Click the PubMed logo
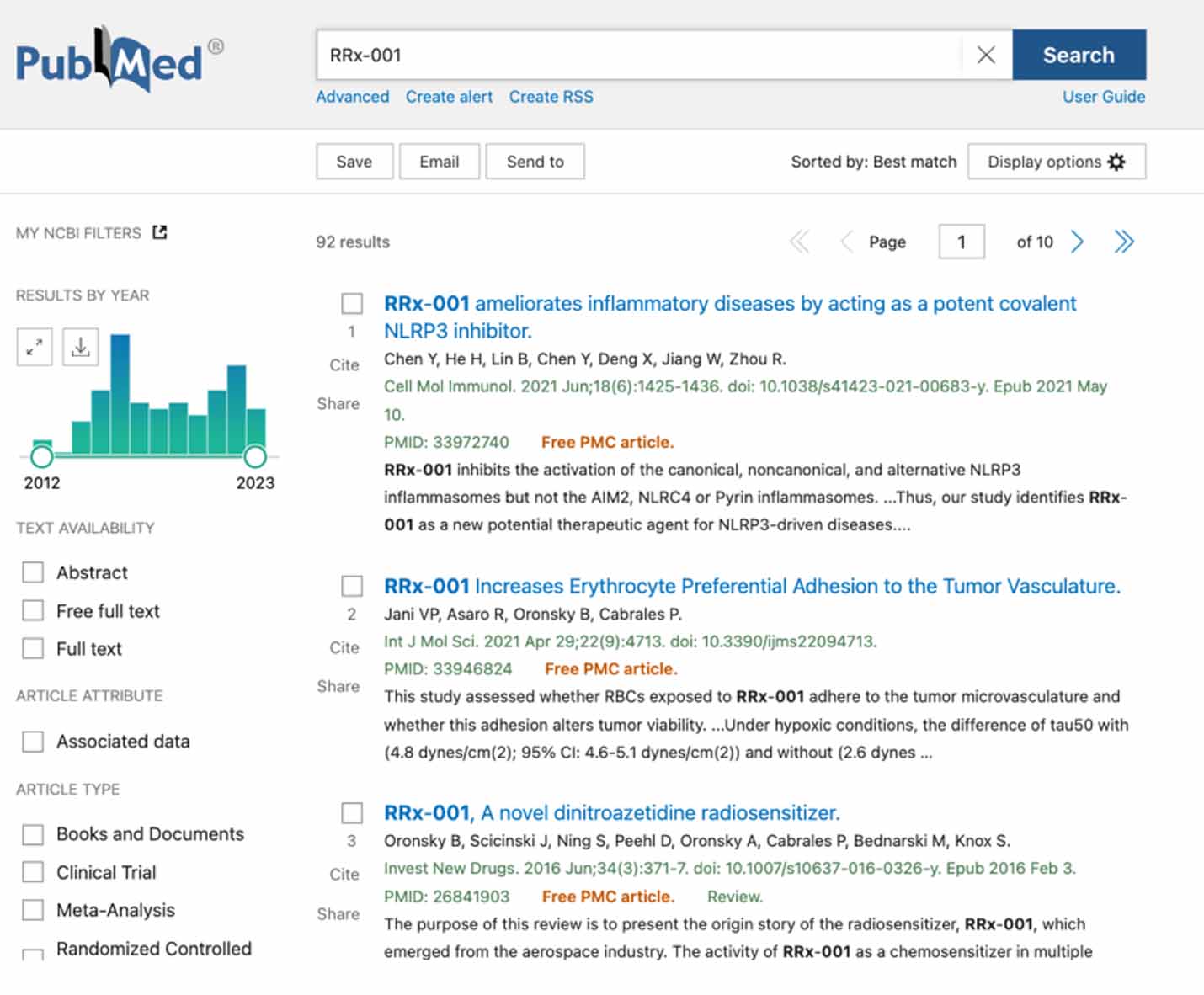Image resolution: width=1204 pixels, height=995 pixels. pos(109,61)
